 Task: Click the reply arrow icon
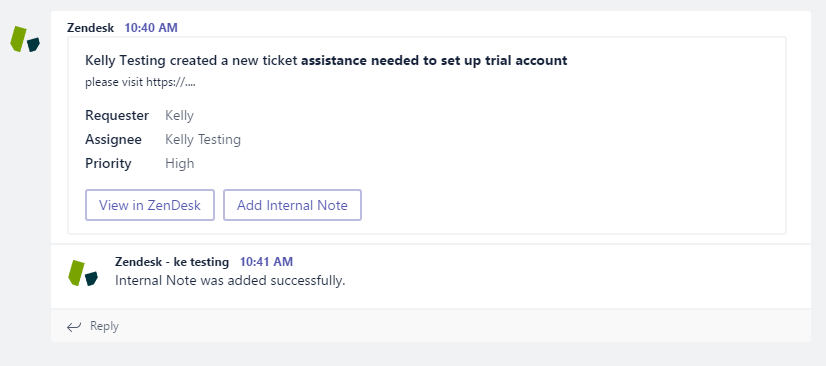[x=74, y=327]
